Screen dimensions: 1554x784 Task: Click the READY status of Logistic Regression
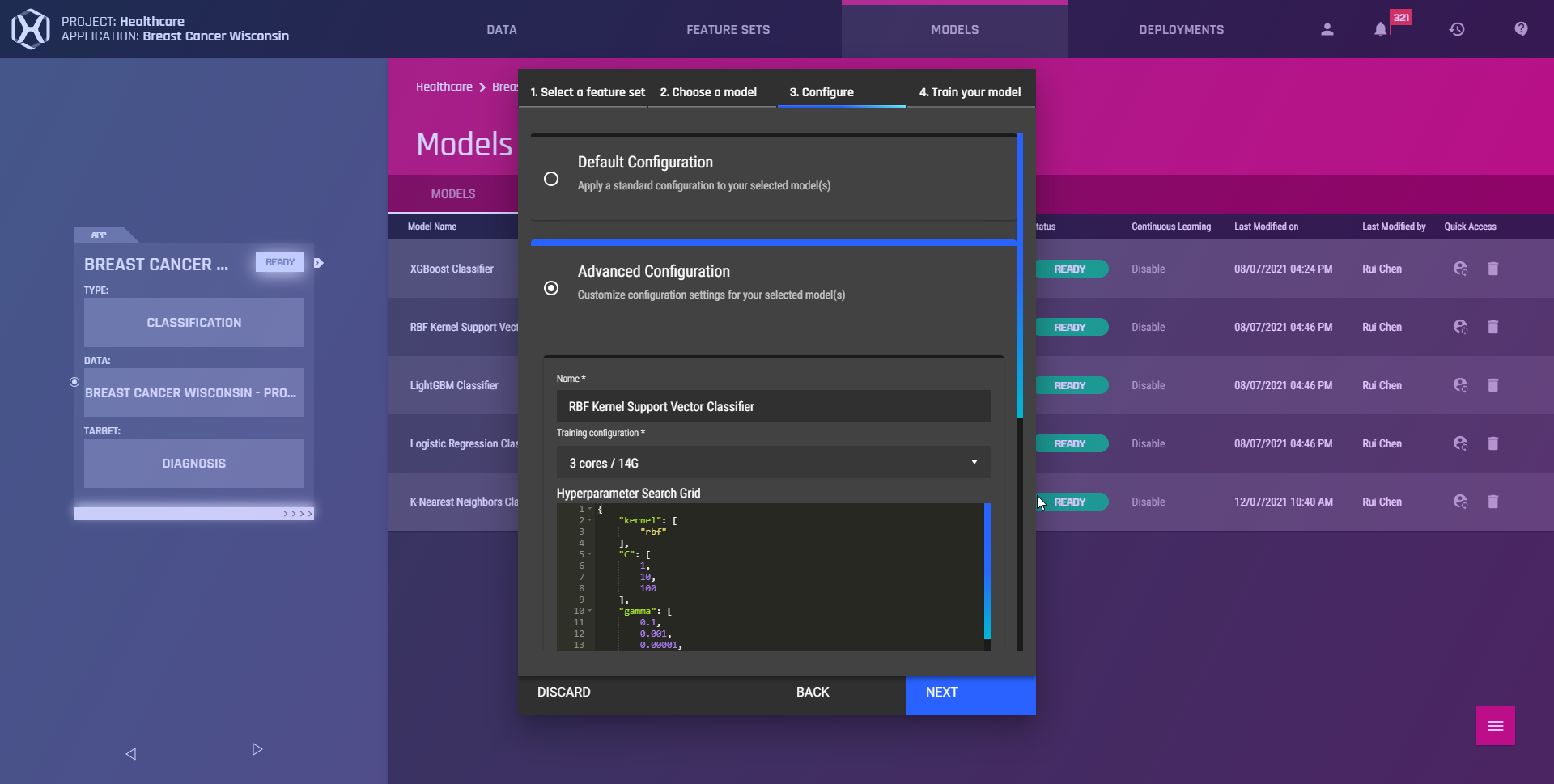1072,443
